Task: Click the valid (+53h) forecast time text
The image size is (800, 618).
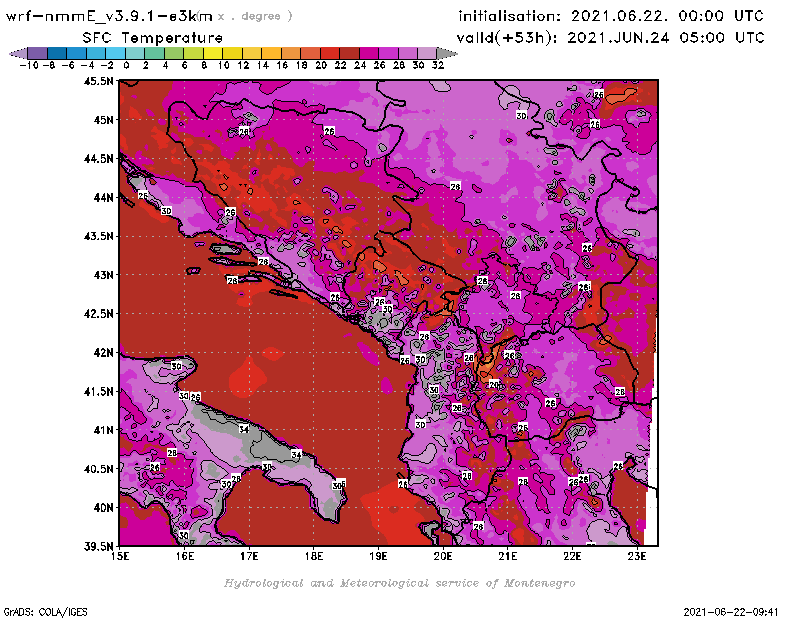Action: [611, 38]
